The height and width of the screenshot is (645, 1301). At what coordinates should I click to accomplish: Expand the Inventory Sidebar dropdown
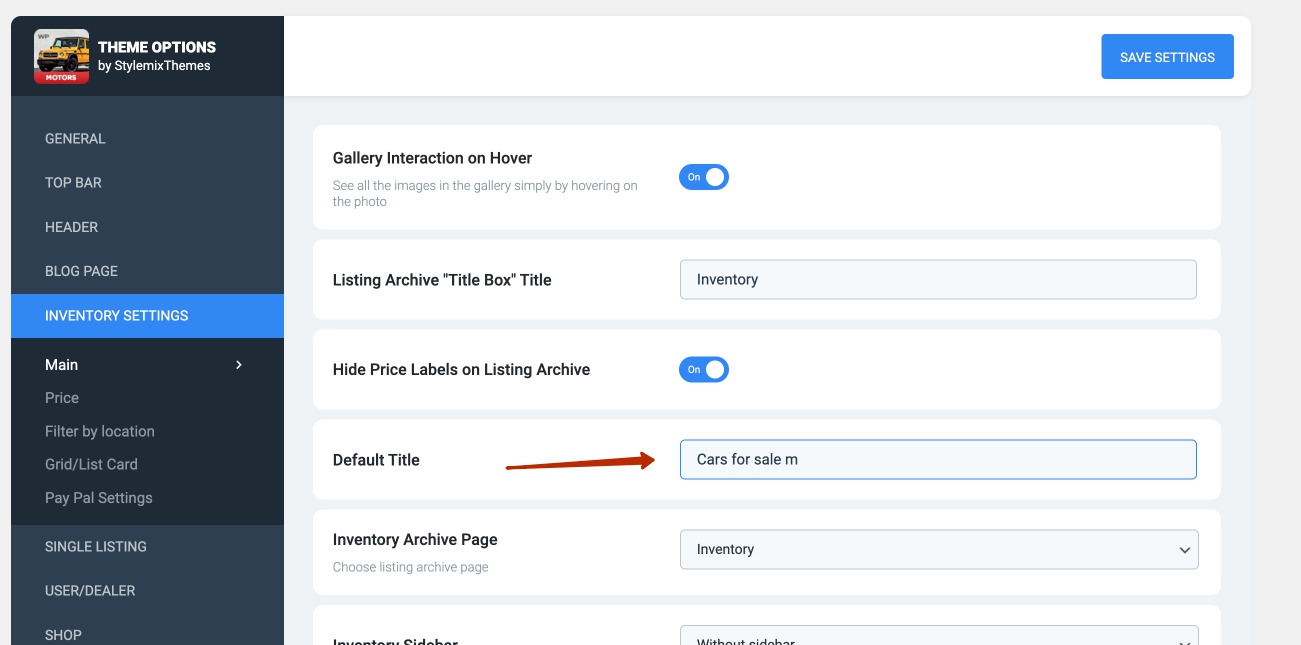pyautogui.click(x=938, y=638)
